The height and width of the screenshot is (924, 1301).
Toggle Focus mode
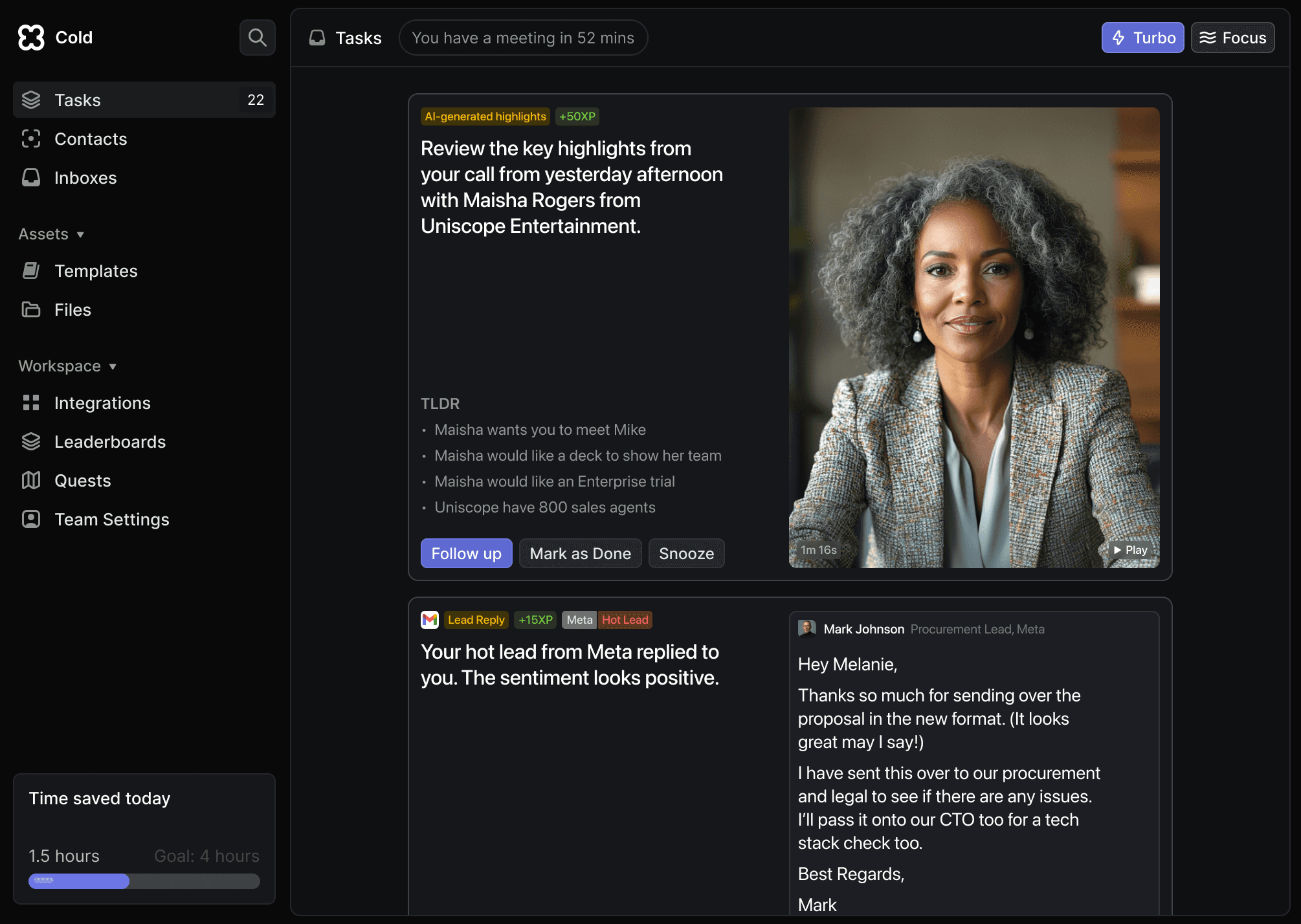pos(1232,38)
